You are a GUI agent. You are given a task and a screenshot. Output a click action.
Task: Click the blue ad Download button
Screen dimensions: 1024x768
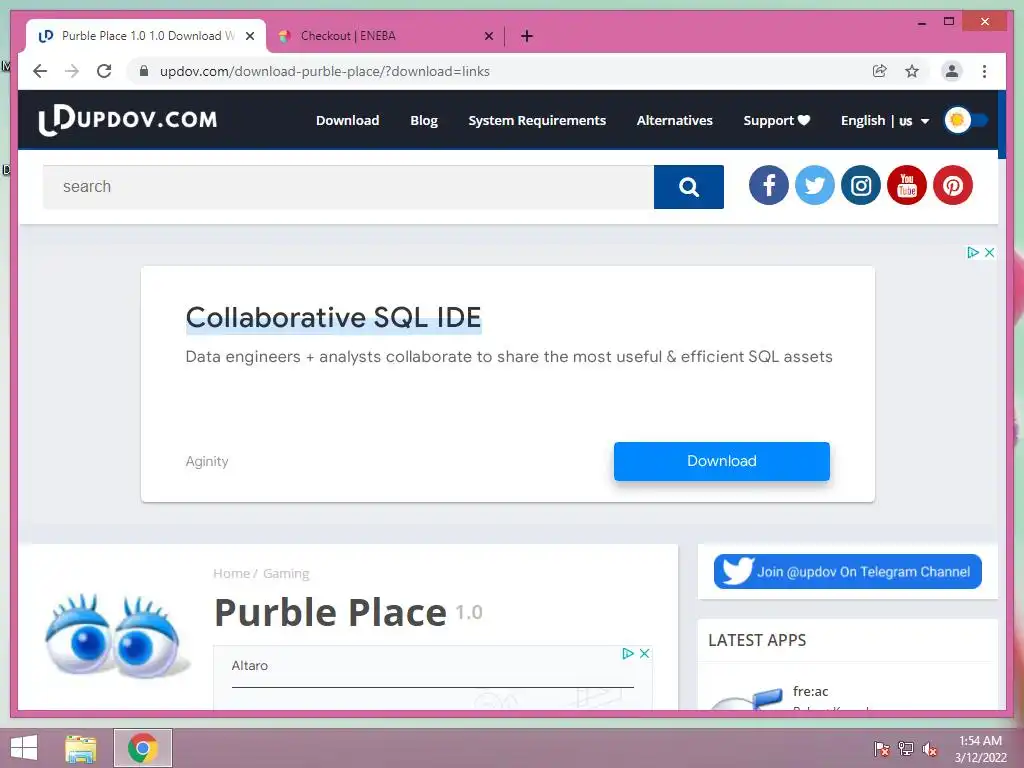tap(722, 461)
